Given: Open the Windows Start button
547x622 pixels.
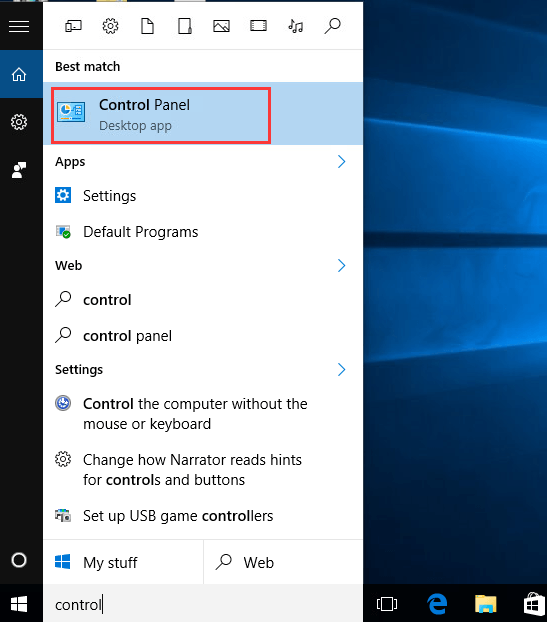Looking at the screenshot, I should (x=19, y=604).
